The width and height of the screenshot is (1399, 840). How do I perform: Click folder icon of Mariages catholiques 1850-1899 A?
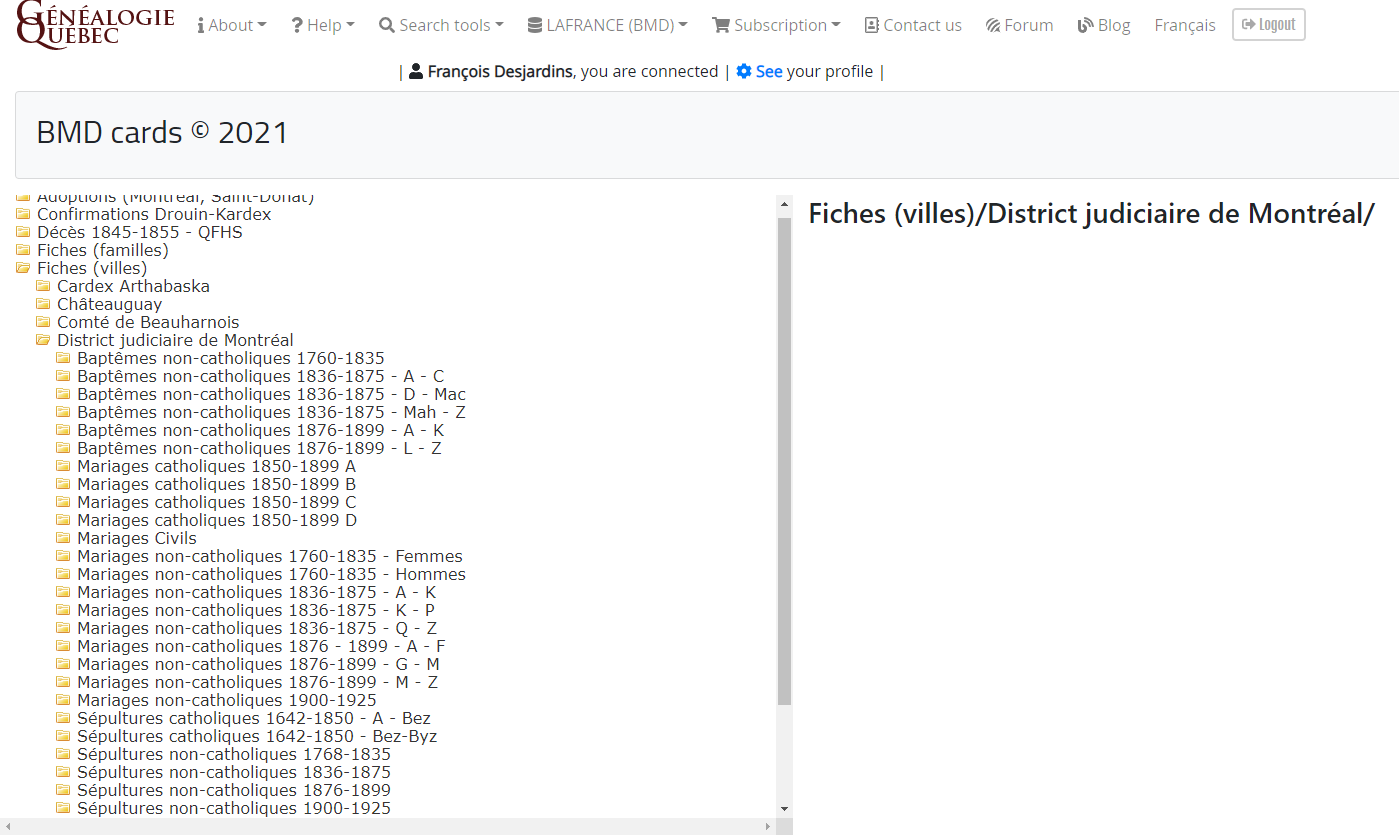tap(63, 466)
